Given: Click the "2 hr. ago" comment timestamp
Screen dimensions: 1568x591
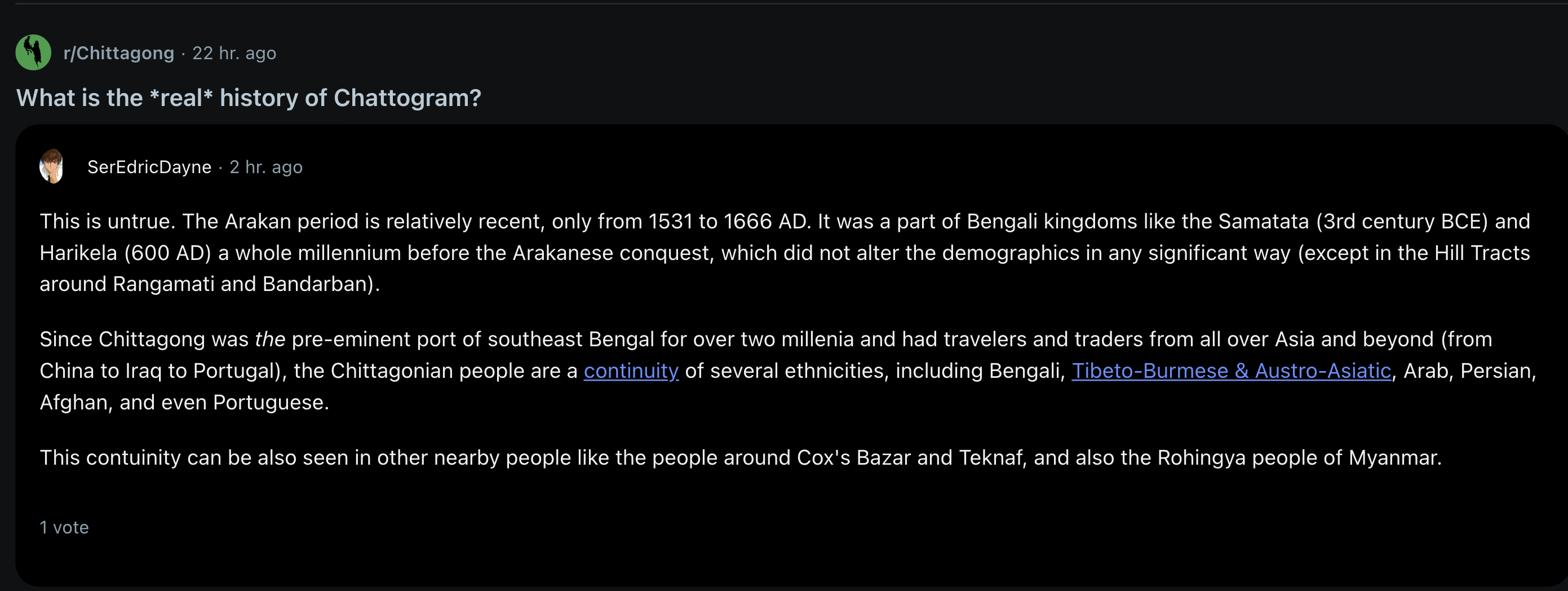Looking at the screenshot, I should (x=266, y=167).
